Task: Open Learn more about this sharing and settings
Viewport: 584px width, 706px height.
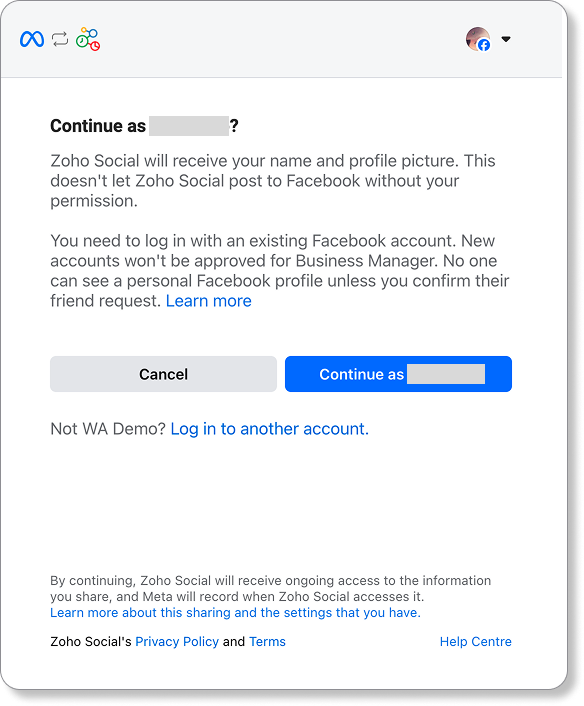Action: point(235,613)
